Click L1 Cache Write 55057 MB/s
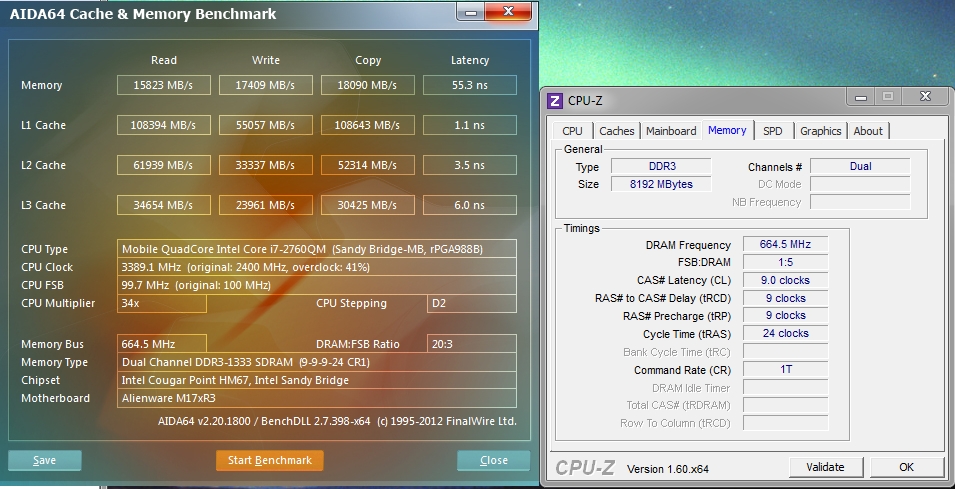 266,125
